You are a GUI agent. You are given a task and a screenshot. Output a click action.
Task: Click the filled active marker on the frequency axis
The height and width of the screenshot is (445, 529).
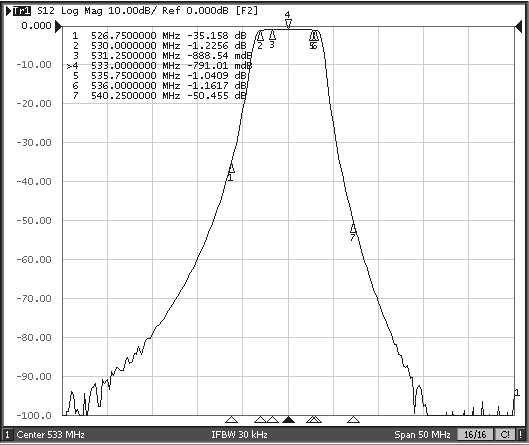(x=288, y=419)
